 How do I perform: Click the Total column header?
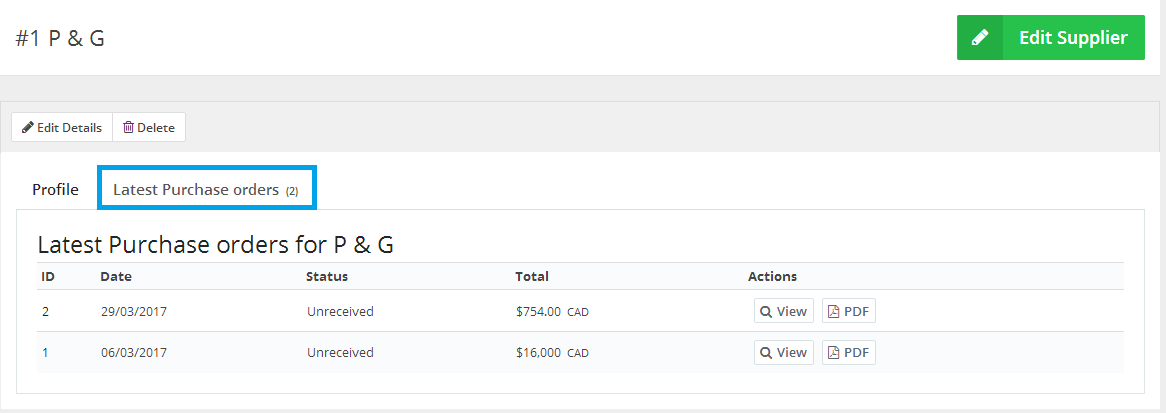coord(532,276)
